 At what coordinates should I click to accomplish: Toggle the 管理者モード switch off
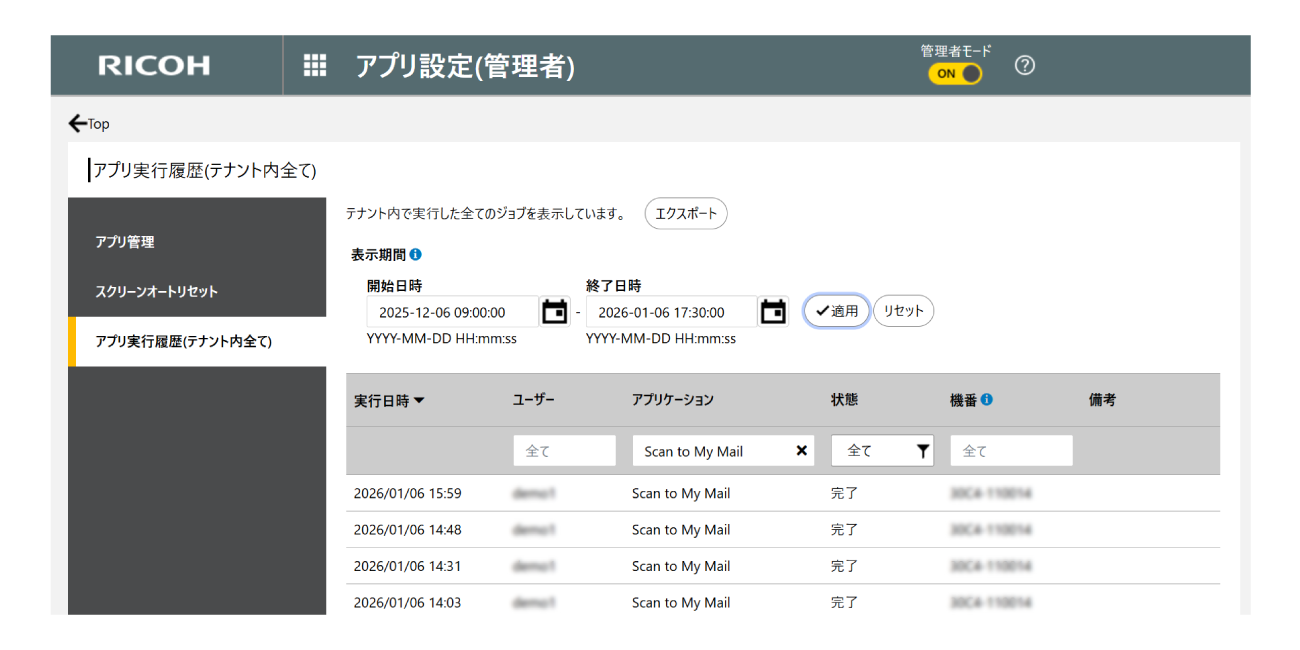(x=955, y=74)
